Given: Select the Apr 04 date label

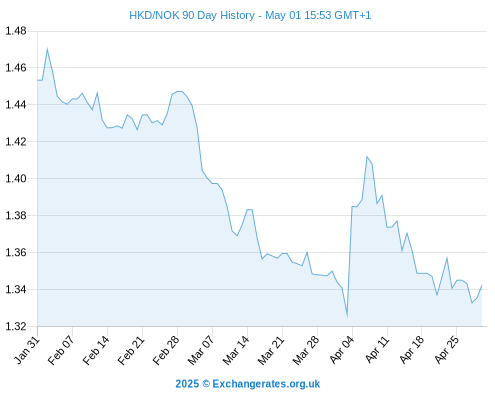Looking at the screenshot, I should click(342, 350).
